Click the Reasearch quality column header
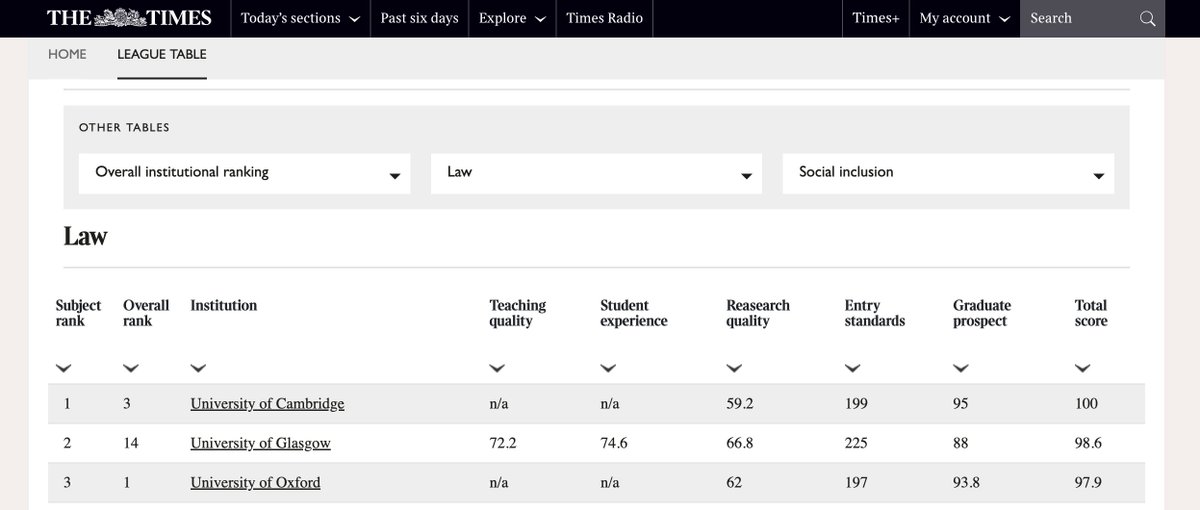 758,313
